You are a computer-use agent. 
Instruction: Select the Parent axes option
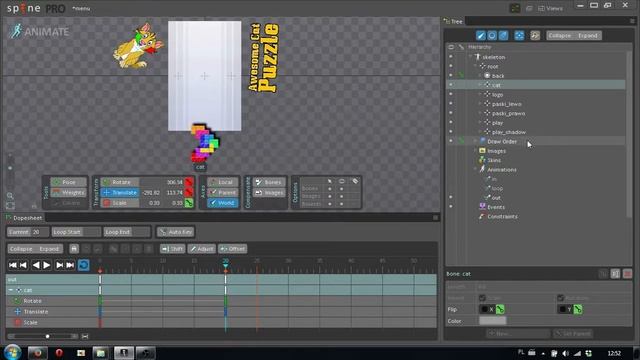222,192
